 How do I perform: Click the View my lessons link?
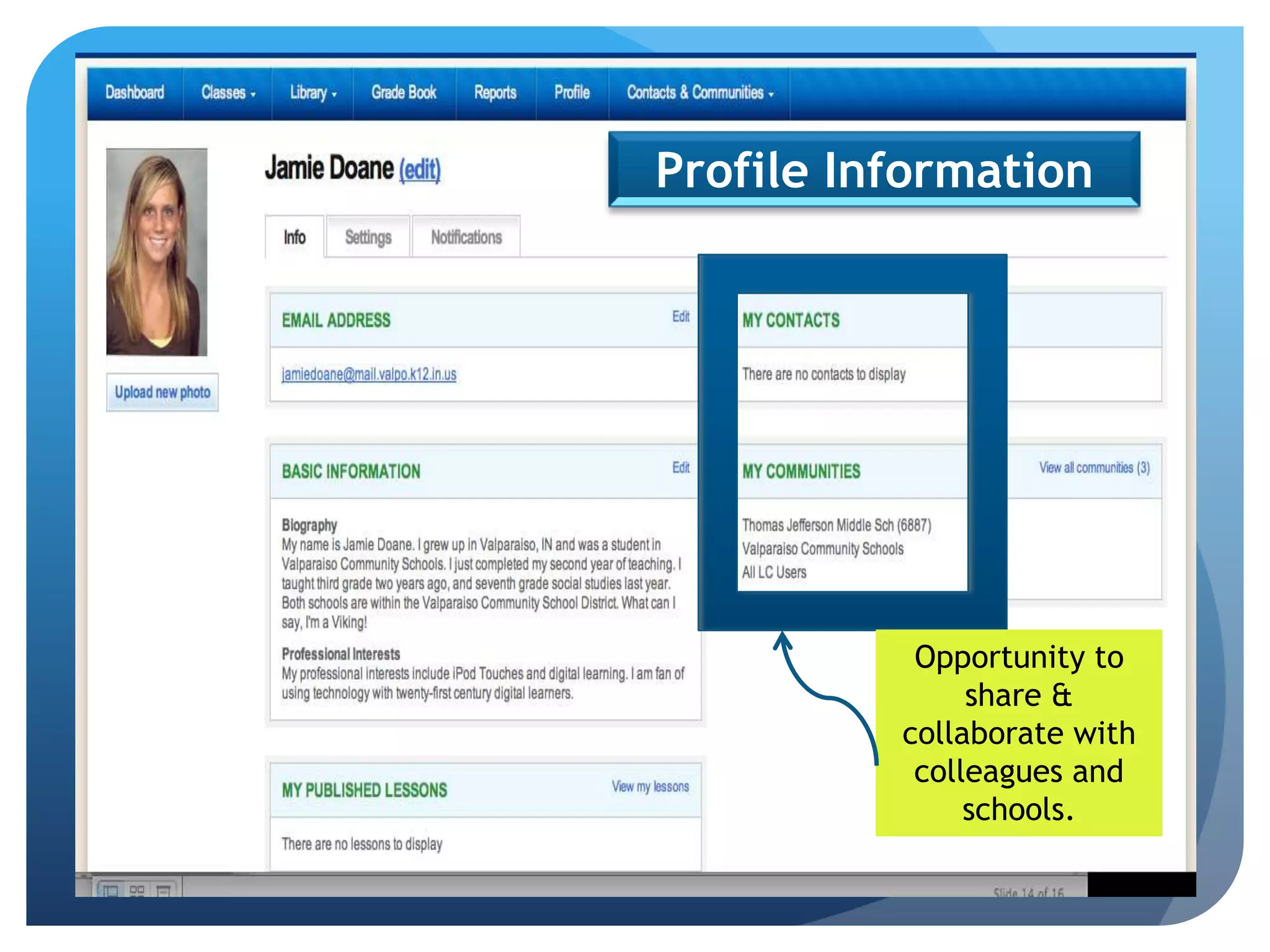click(x=650, y=787)
